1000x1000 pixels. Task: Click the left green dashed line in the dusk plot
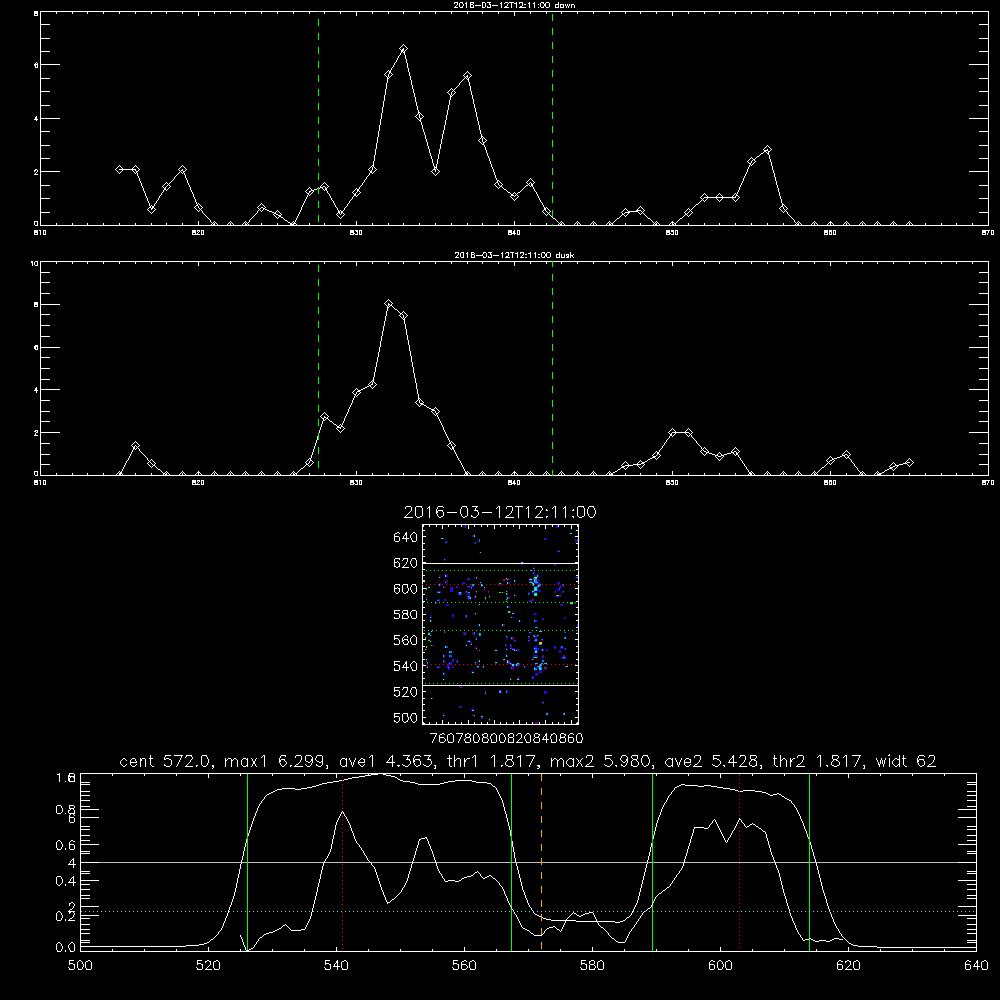[318, 368]
